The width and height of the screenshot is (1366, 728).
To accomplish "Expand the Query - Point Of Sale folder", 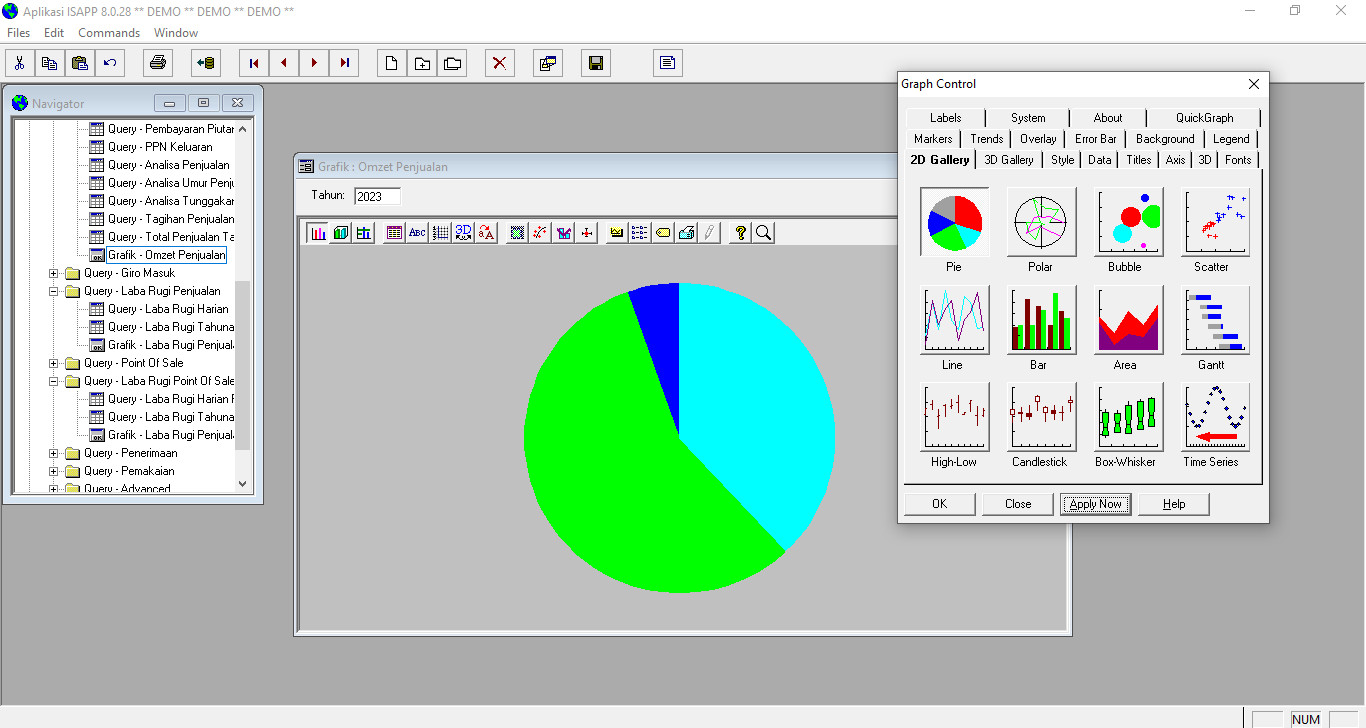I will [x=54, y=363].
